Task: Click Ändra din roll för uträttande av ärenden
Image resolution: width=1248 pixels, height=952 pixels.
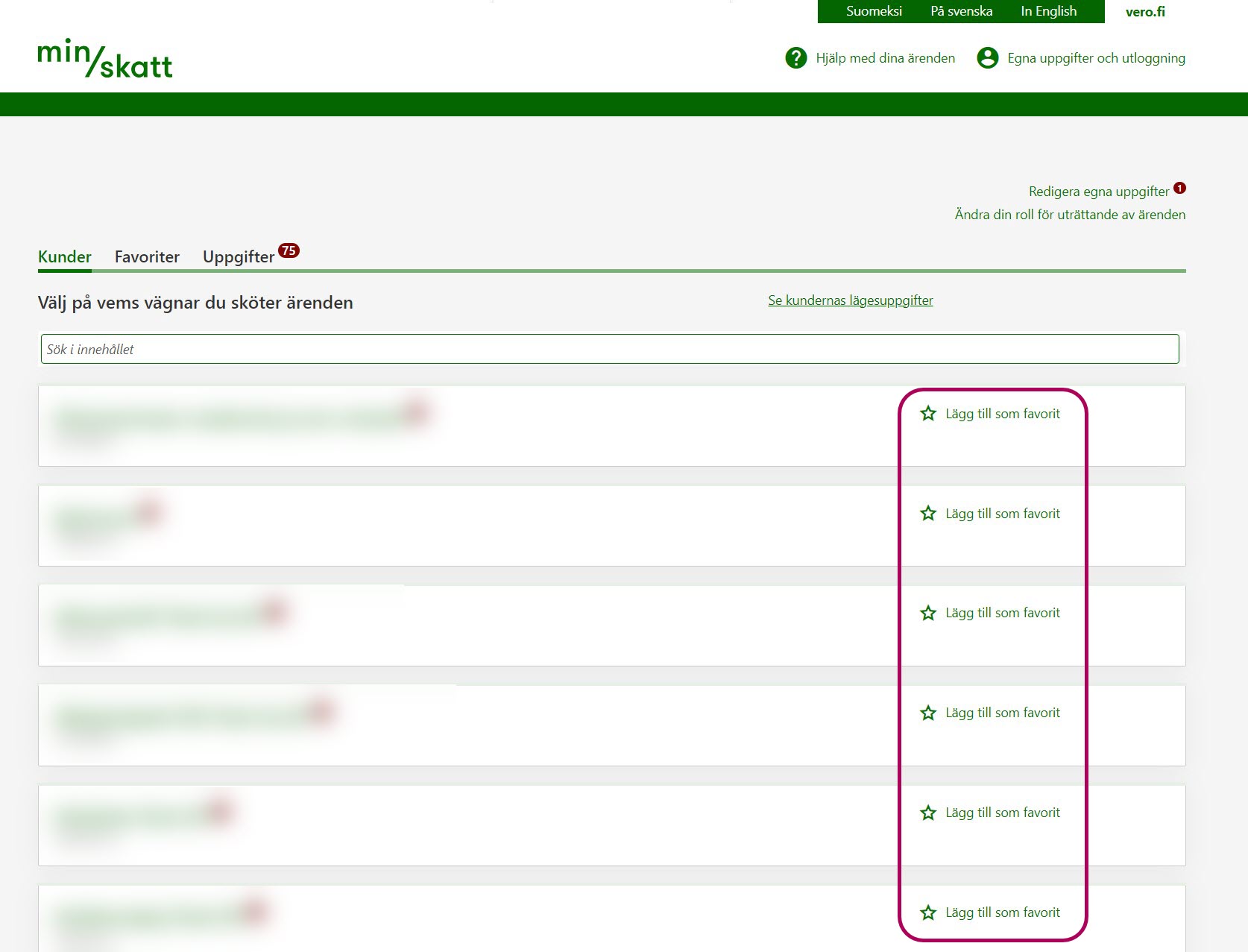Action: point(1070,215)
